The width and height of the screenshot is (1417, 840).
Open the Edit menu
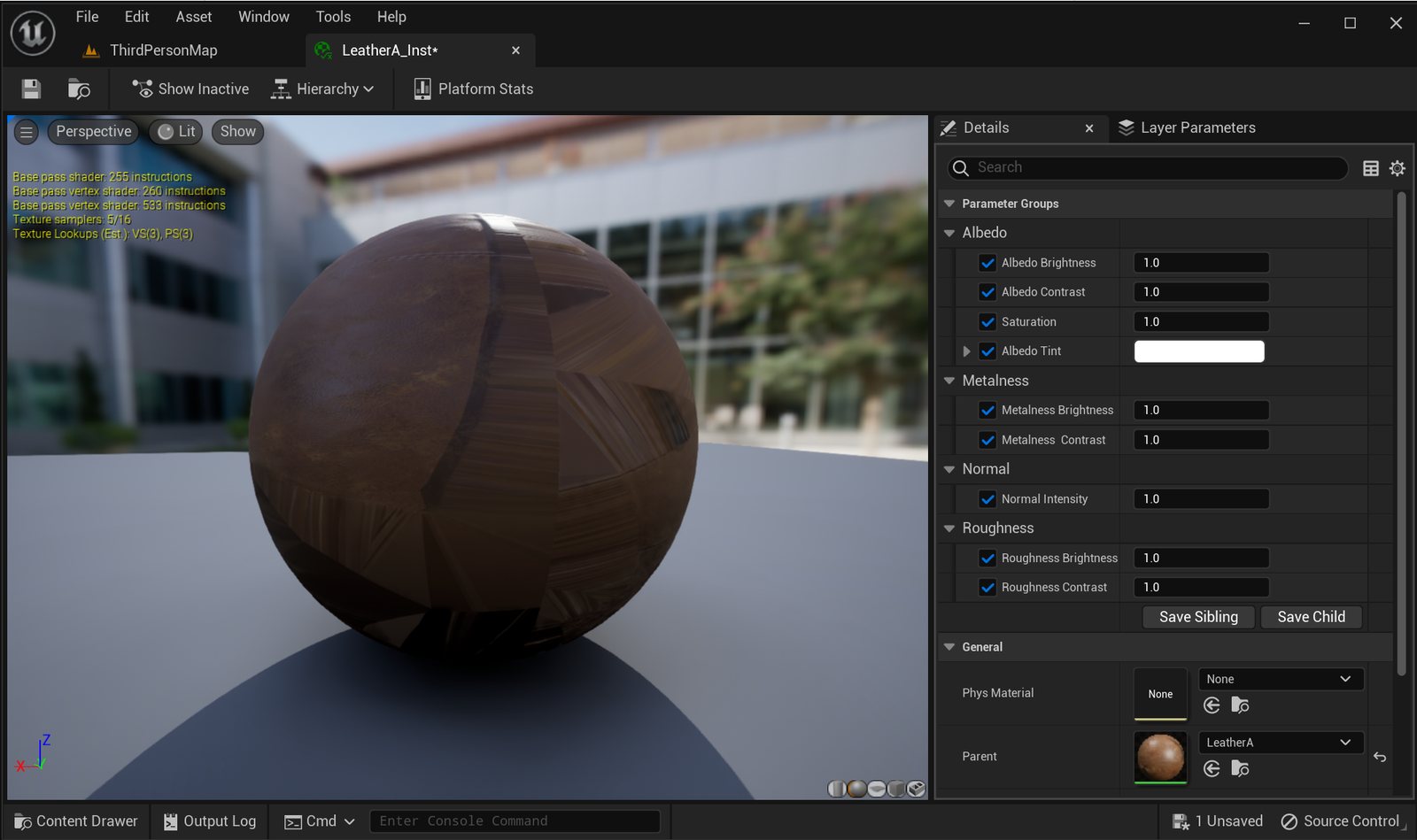[x=136, y=17]
